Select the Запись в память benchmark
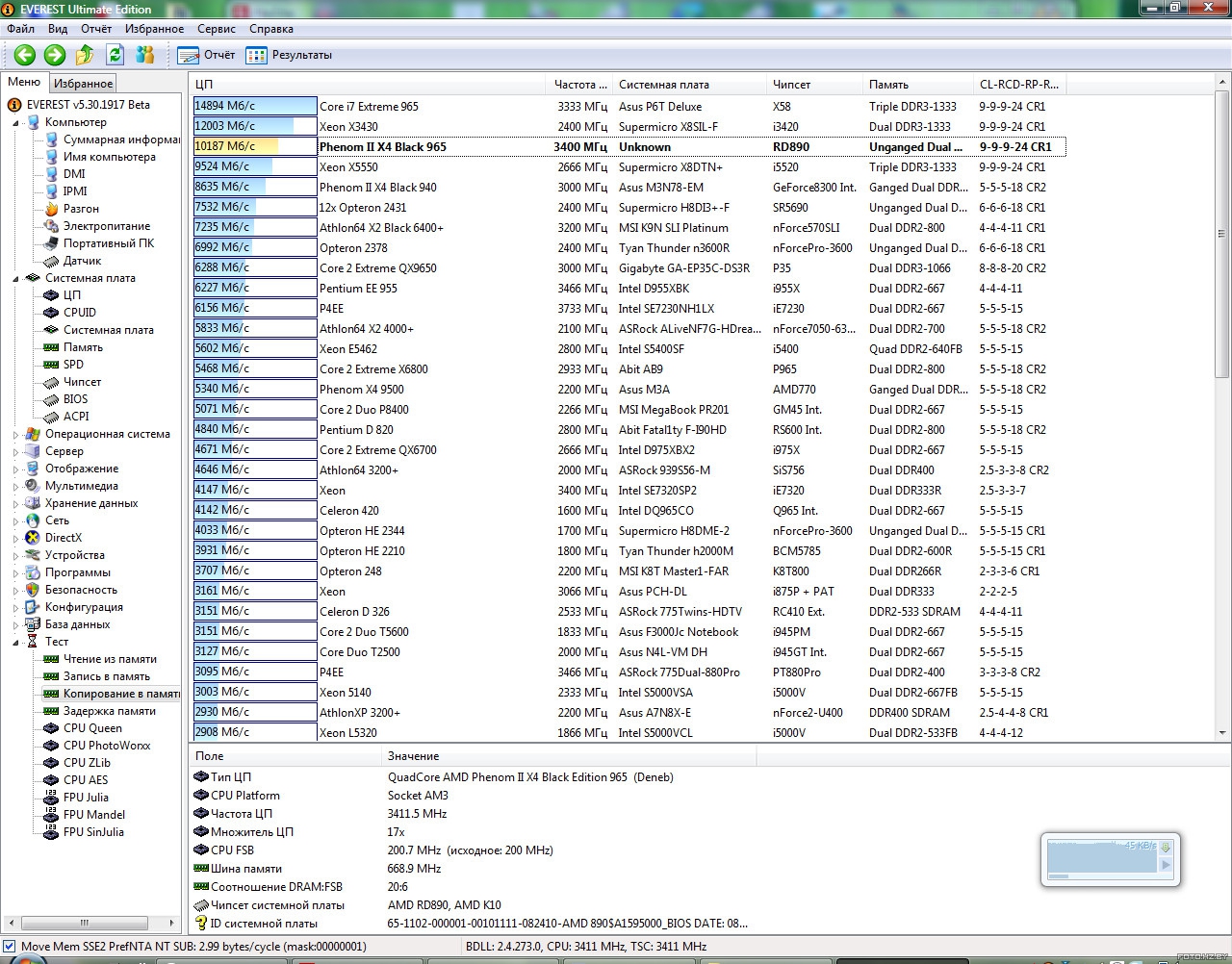Viewport: 1232px width, 964px height. coord(107,676)
